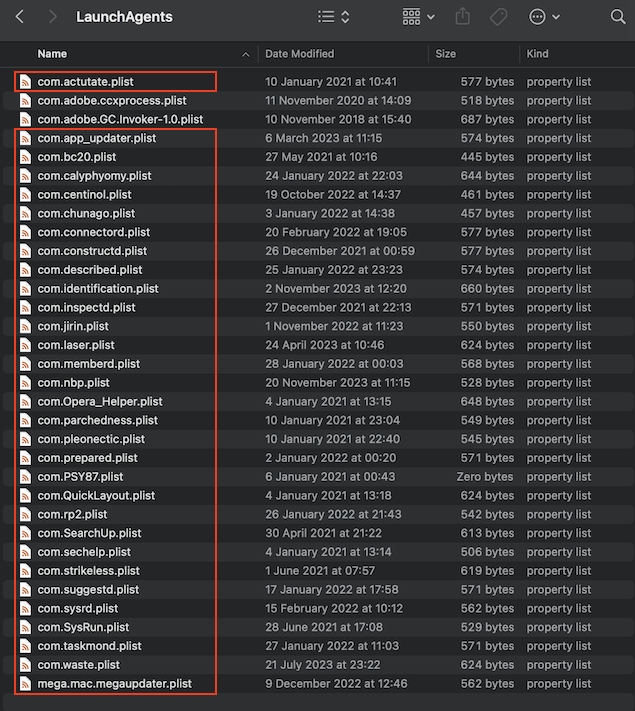Image resolution: width=635 pixels, height=711 pixels.
Task: Click the 660 bytes size cell
Action: point(488,289)
